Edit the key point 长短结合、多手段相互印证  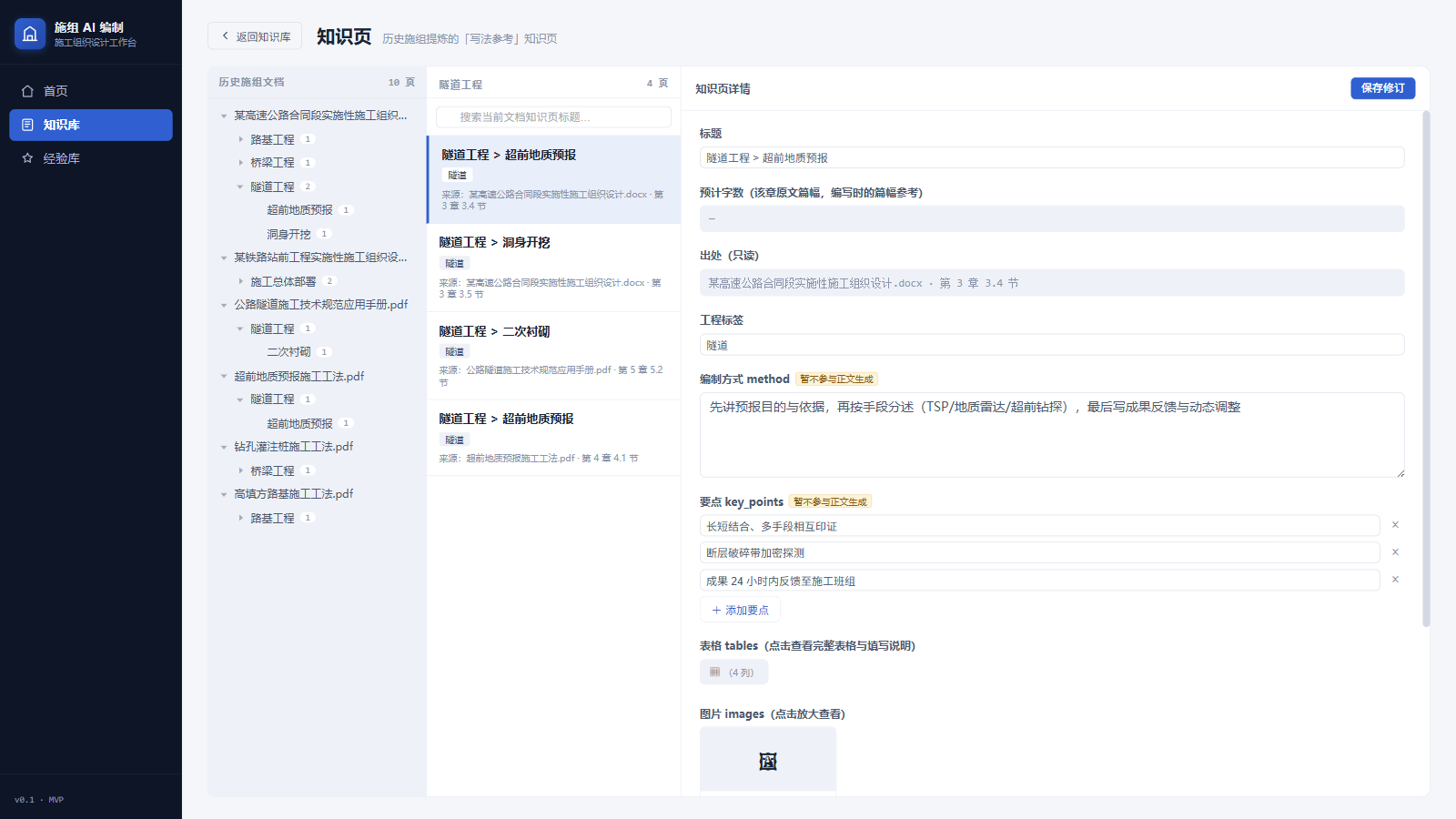coord(1040,526)
